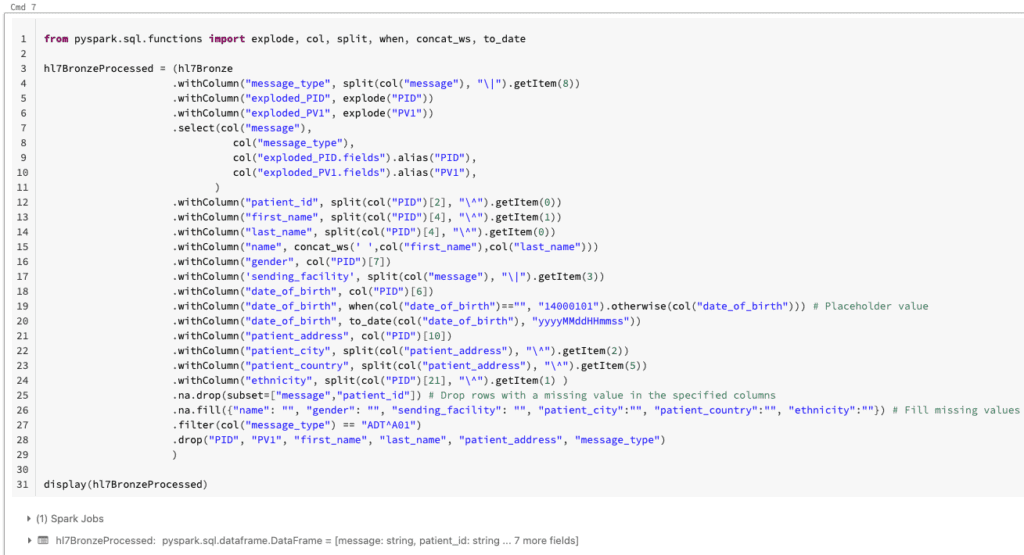Click the table icon beside hl7BronzeProcessed

tap(42, 540)
